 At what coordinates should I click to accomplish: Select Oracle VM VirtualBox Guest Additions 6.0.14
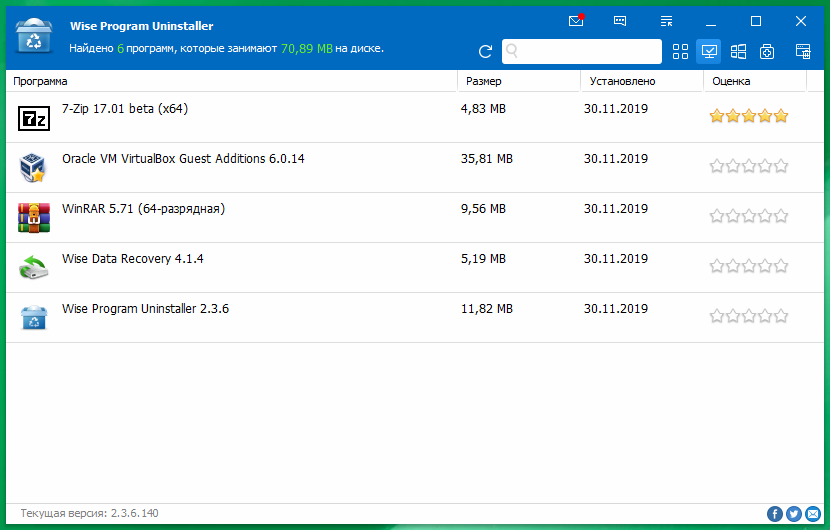[415, 167]
